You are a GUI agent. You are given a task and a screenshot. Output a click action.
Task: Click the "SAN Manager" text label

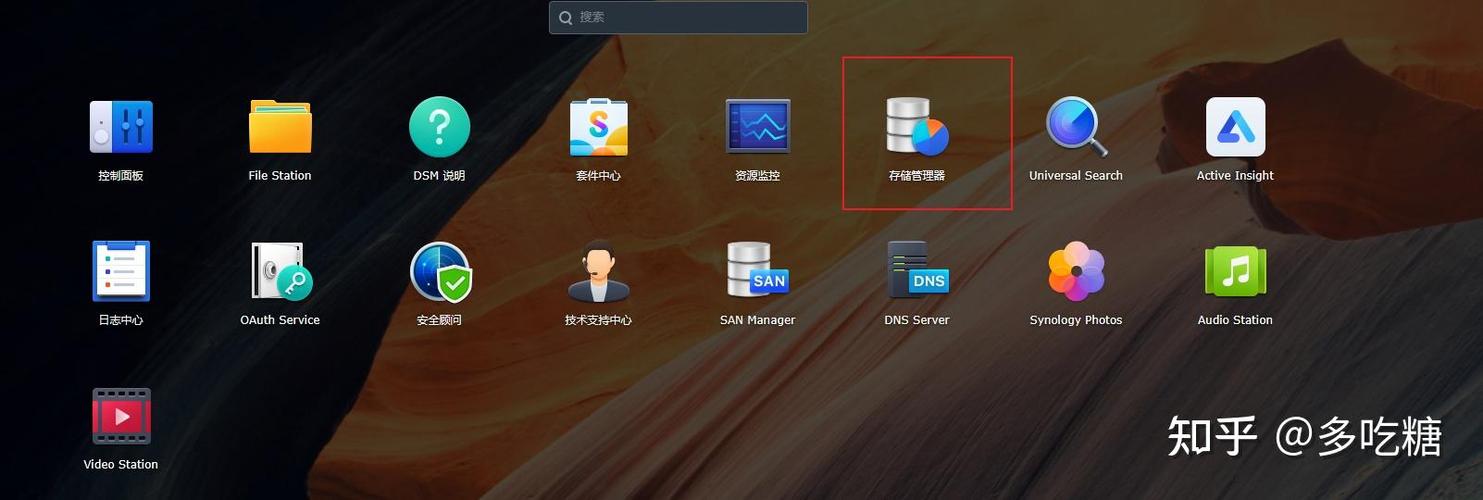(x=758, y=320)
